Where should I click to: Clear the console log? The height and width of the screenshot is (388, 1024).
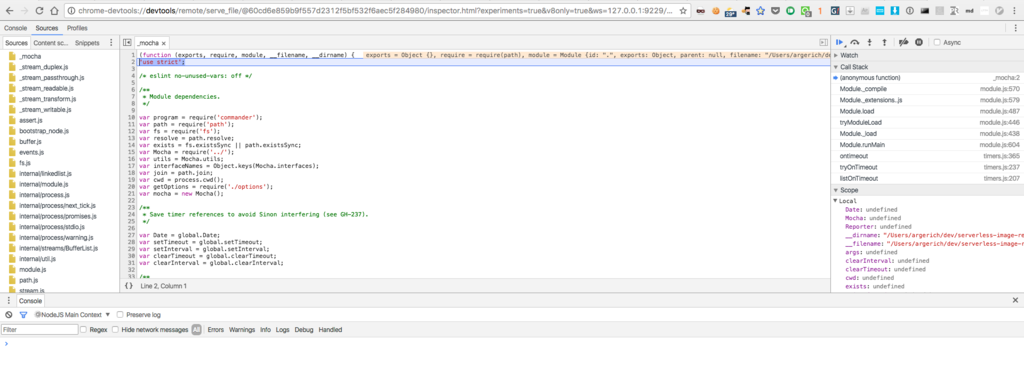click(x=8, y=314)
